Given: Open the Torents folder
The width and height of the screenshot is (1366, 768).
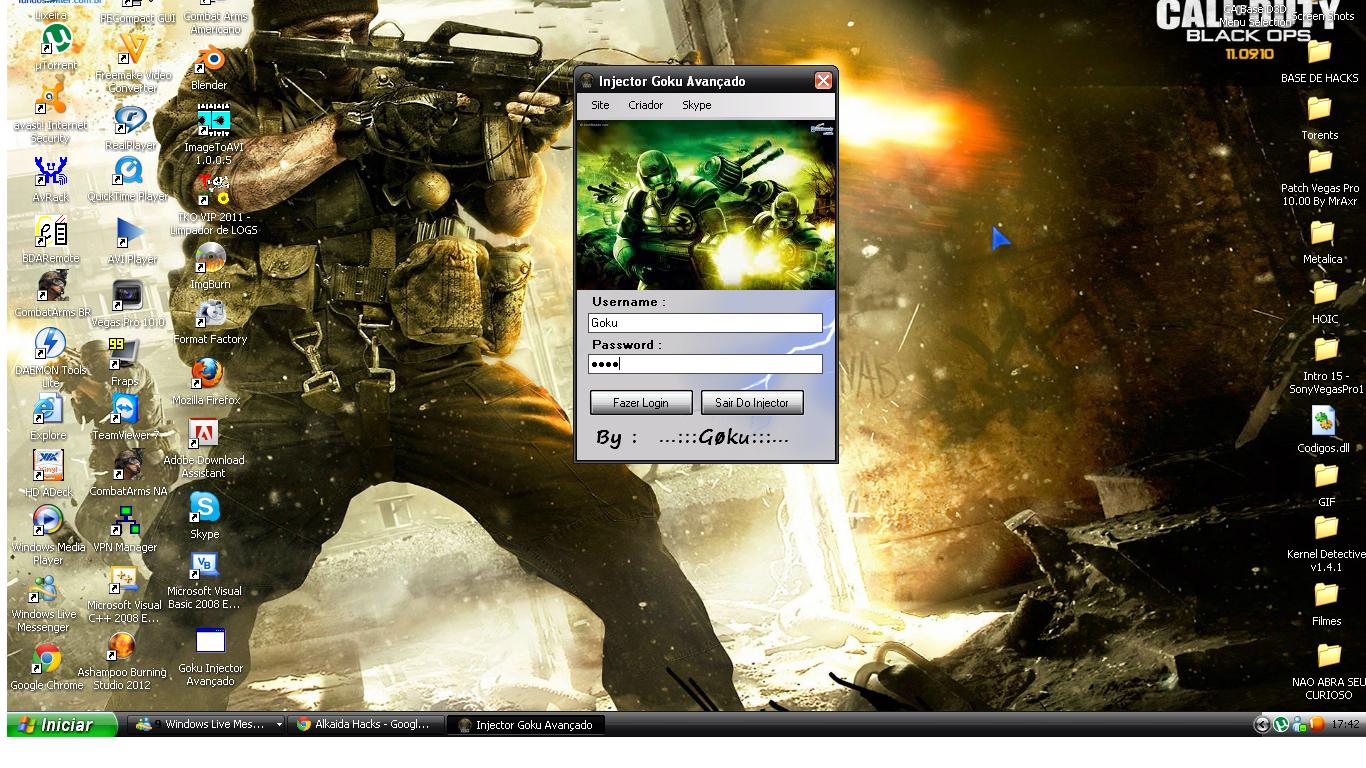Looking at the screenshot, I should (x=1320, y=118).
